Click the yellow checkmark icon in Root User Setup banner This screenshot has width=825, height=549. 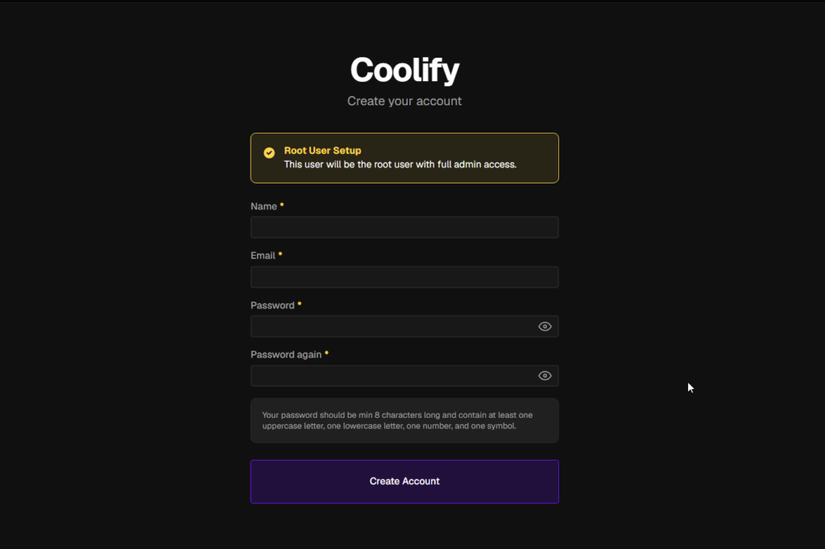pos(269,153)
